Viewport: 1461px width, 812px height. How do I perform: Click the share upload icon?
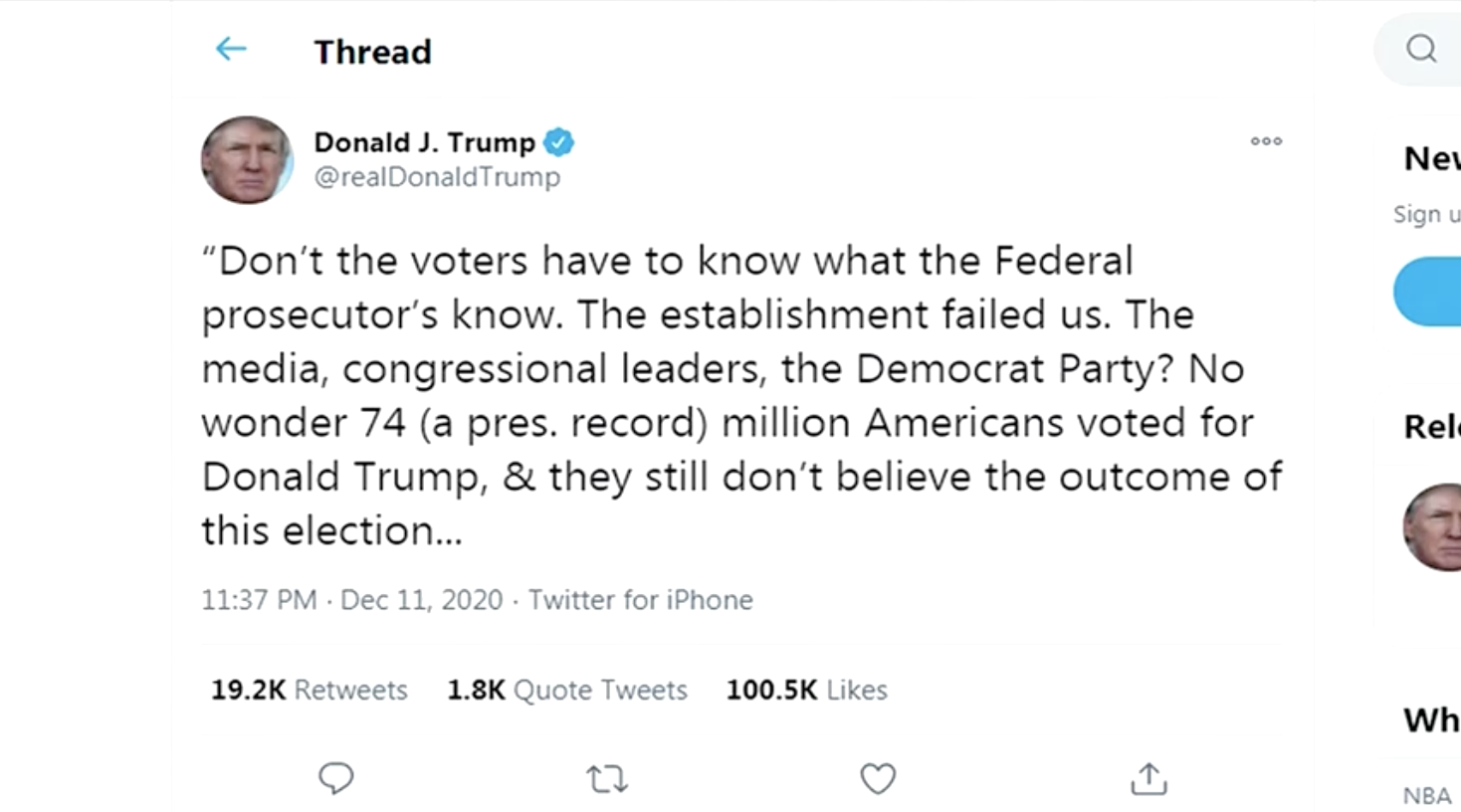(1148, 778)
